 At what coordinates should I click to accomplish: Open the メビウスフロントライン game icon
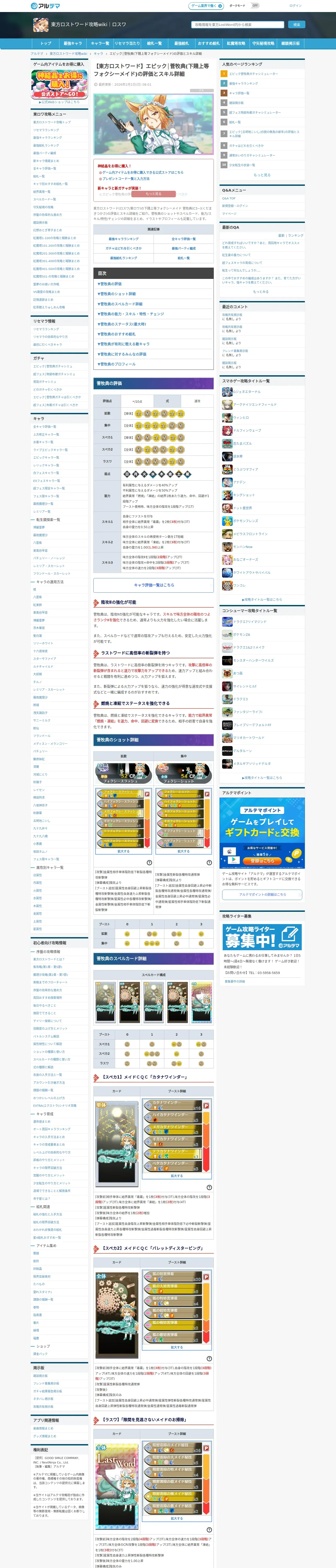(x=227, y=534)
